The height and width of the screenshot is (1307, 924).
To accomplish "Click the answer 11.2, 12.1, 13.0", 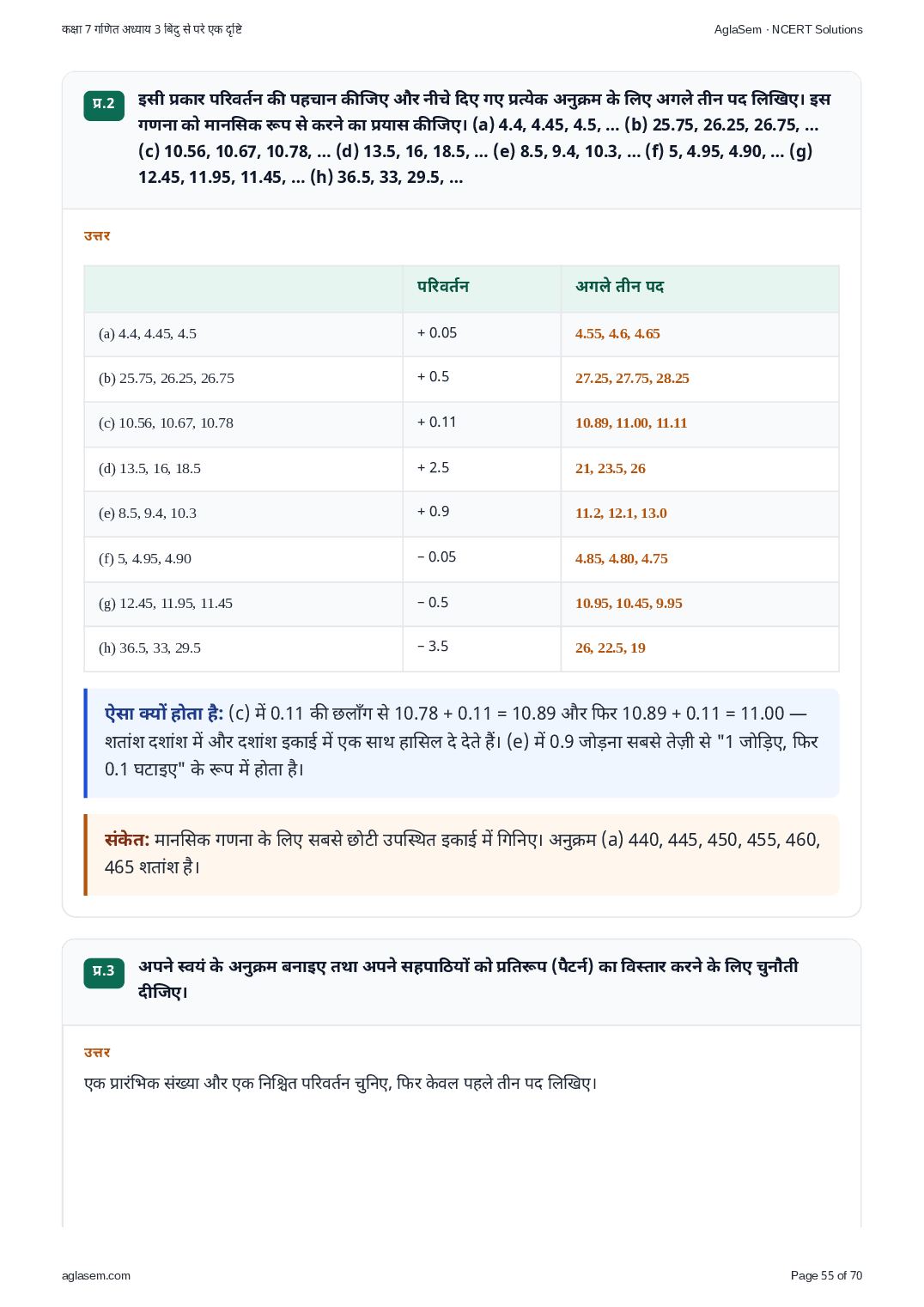I will (621, 514).
